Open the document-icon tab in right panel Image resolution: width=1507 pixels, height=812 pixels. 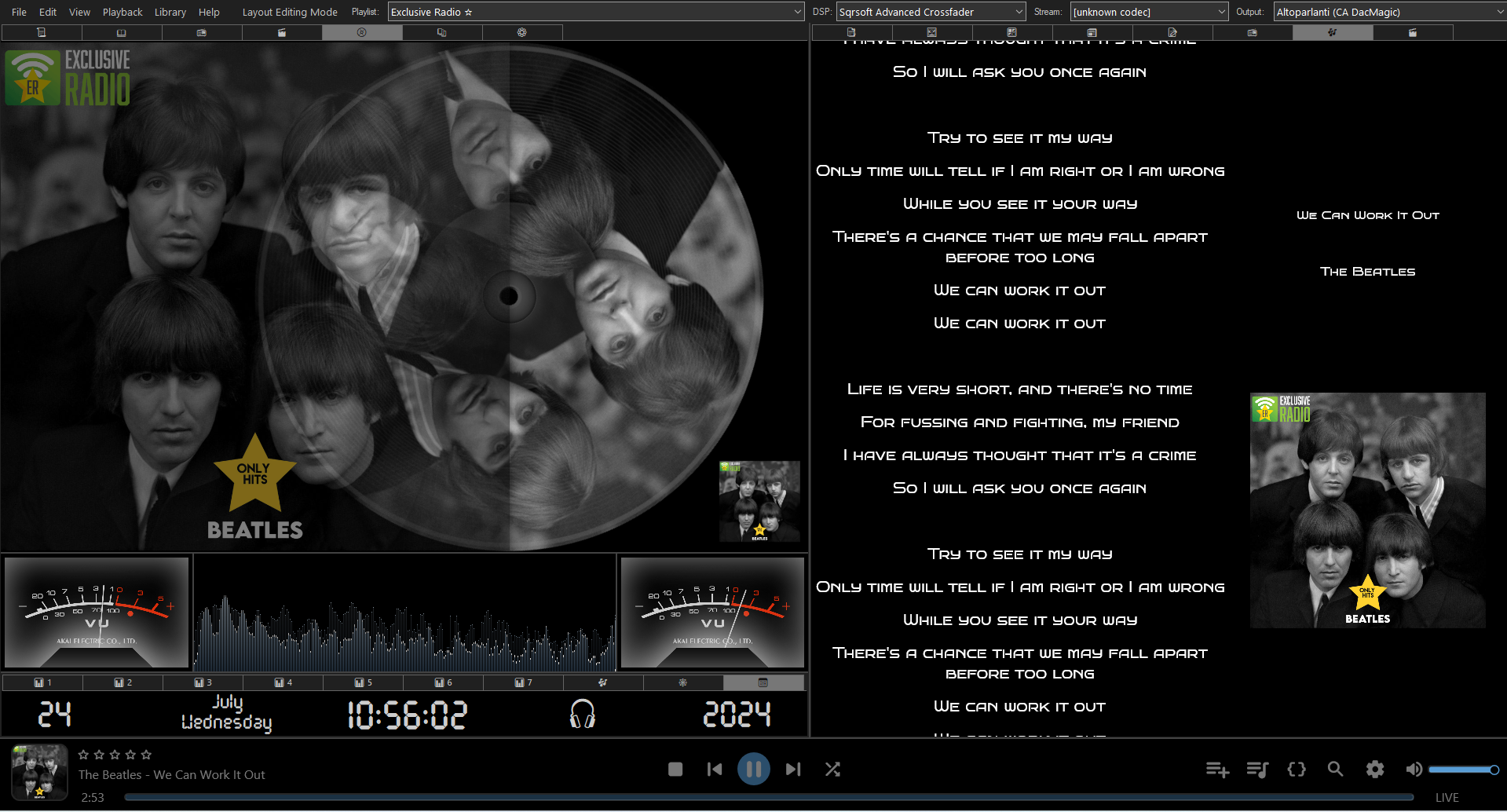click(851, 33)
